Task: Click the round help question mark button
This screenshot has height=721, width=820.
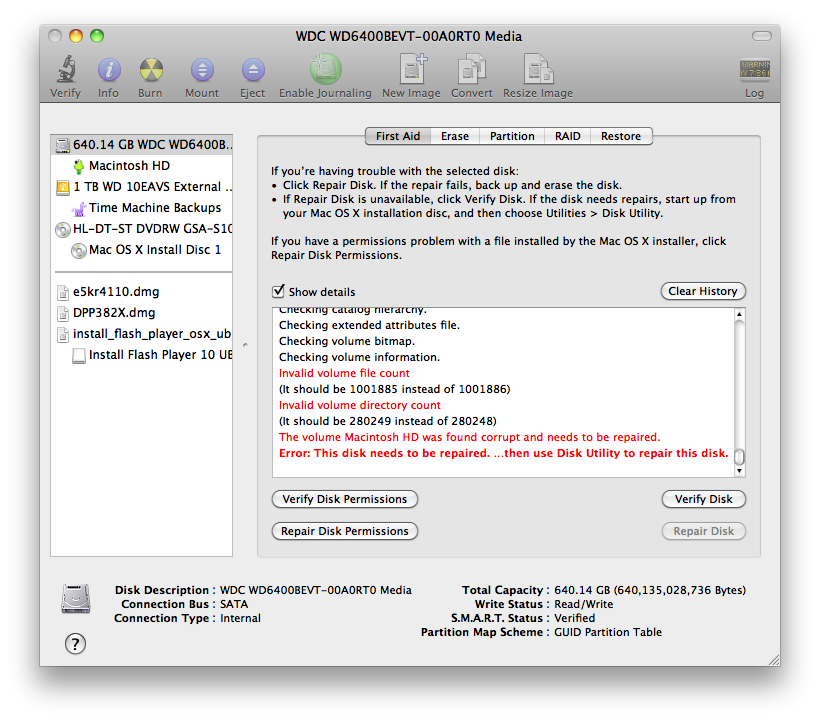Action: 75,644
